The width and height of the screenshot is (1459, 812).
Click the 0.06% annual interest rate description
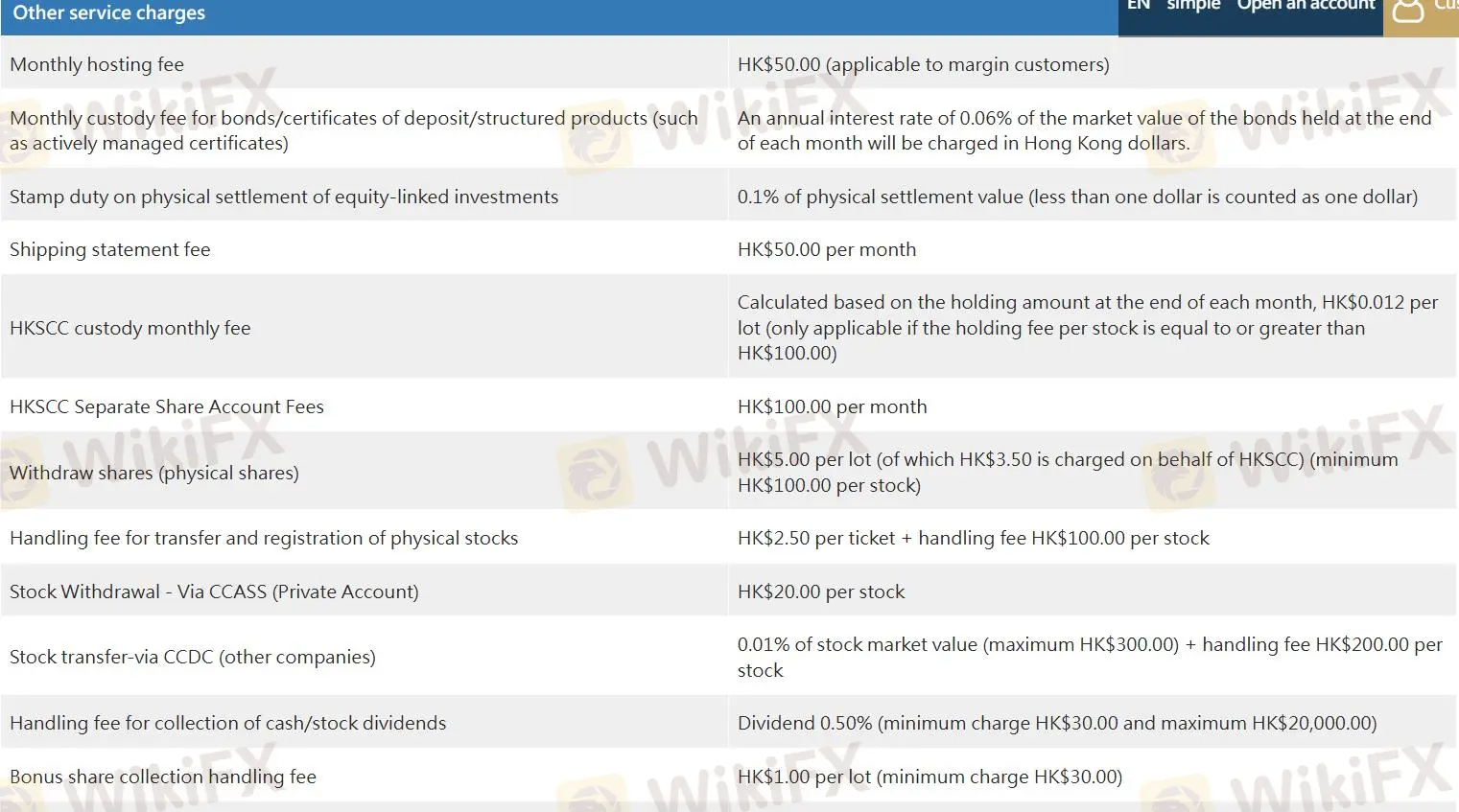point(1084,130)
